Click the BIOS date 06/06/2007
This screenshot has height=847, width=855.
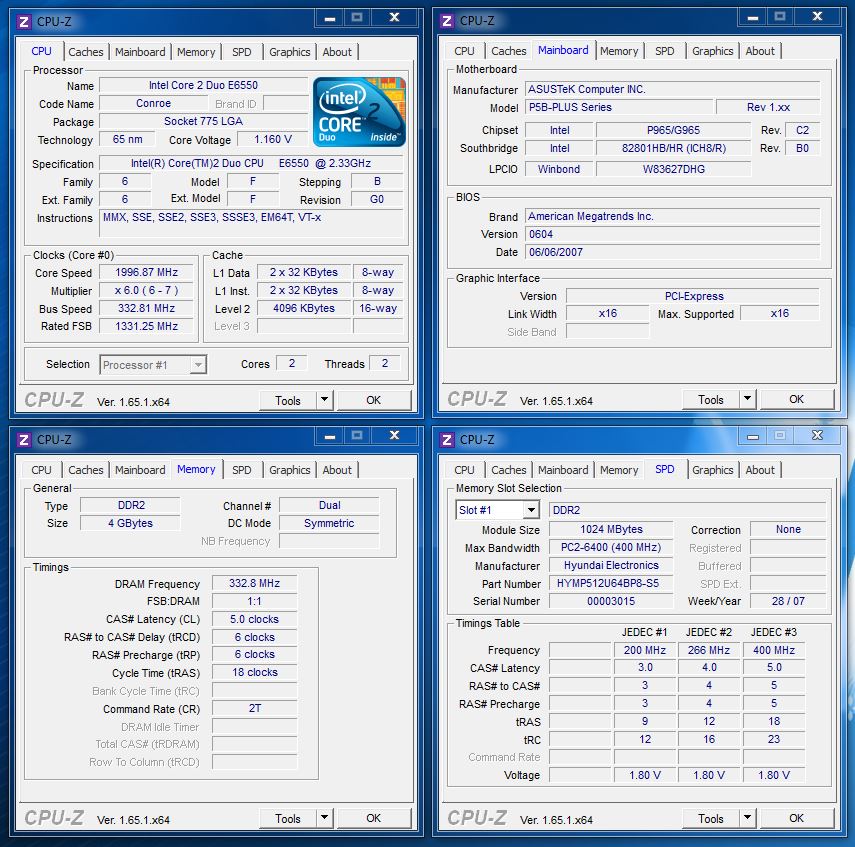pos(672,252)
